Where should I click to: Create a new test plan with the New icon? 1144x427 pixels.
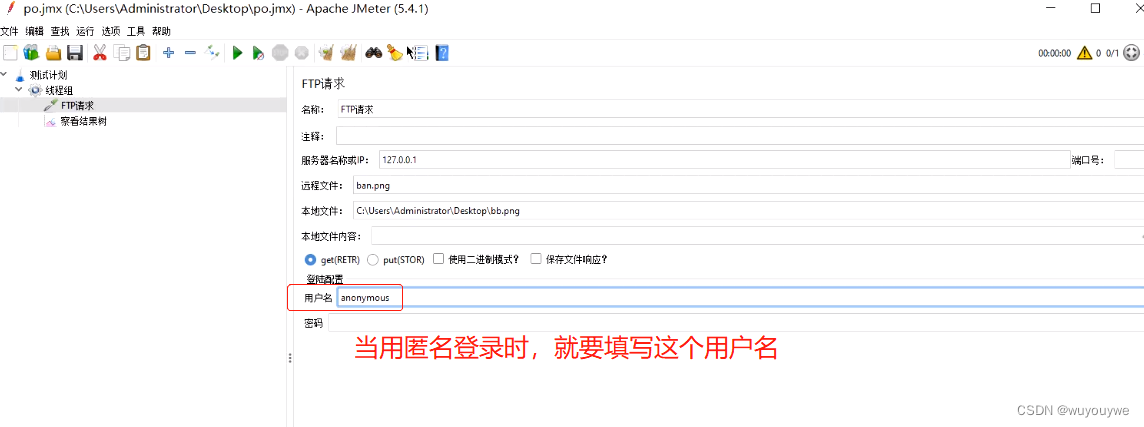[9, 53]
